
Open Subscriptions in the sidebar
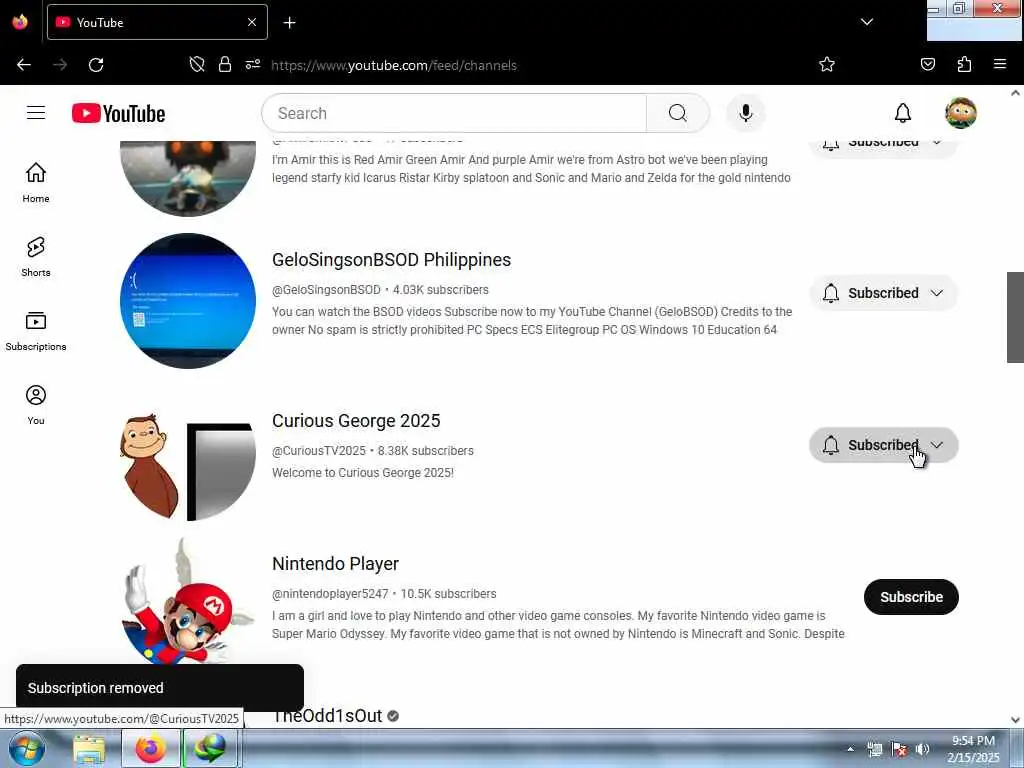(36, 331)
